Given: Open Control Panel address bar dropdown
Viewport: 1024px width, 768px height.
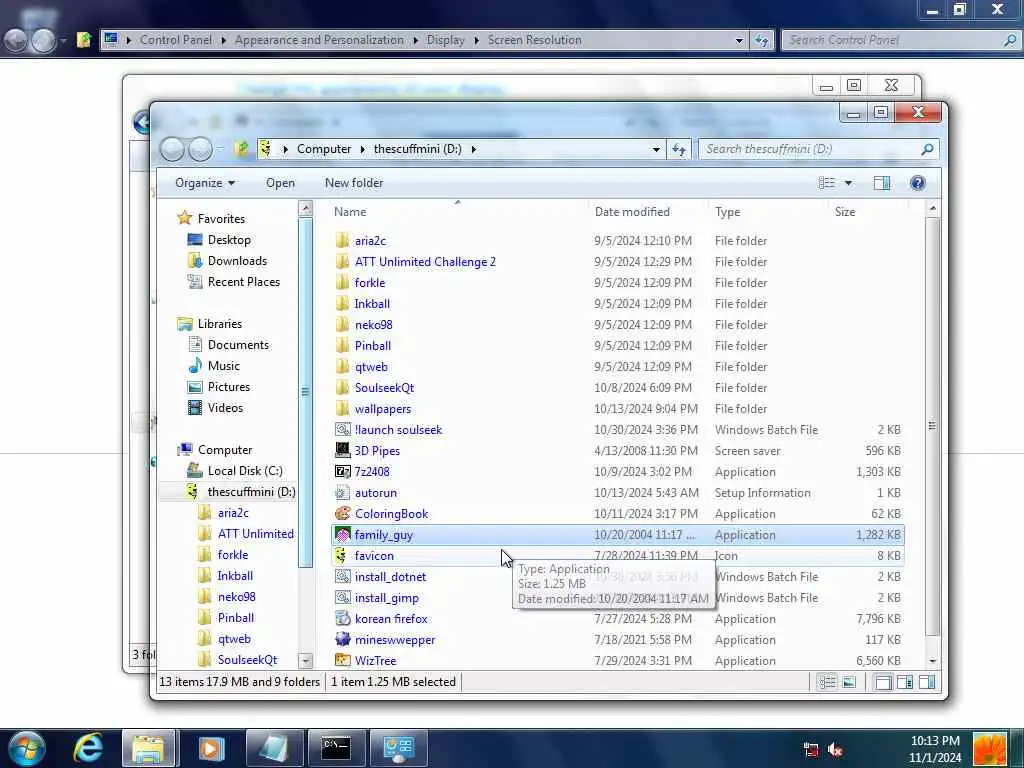Looking at the screenshot, I should pyautogui.click(x=739, y=40).
